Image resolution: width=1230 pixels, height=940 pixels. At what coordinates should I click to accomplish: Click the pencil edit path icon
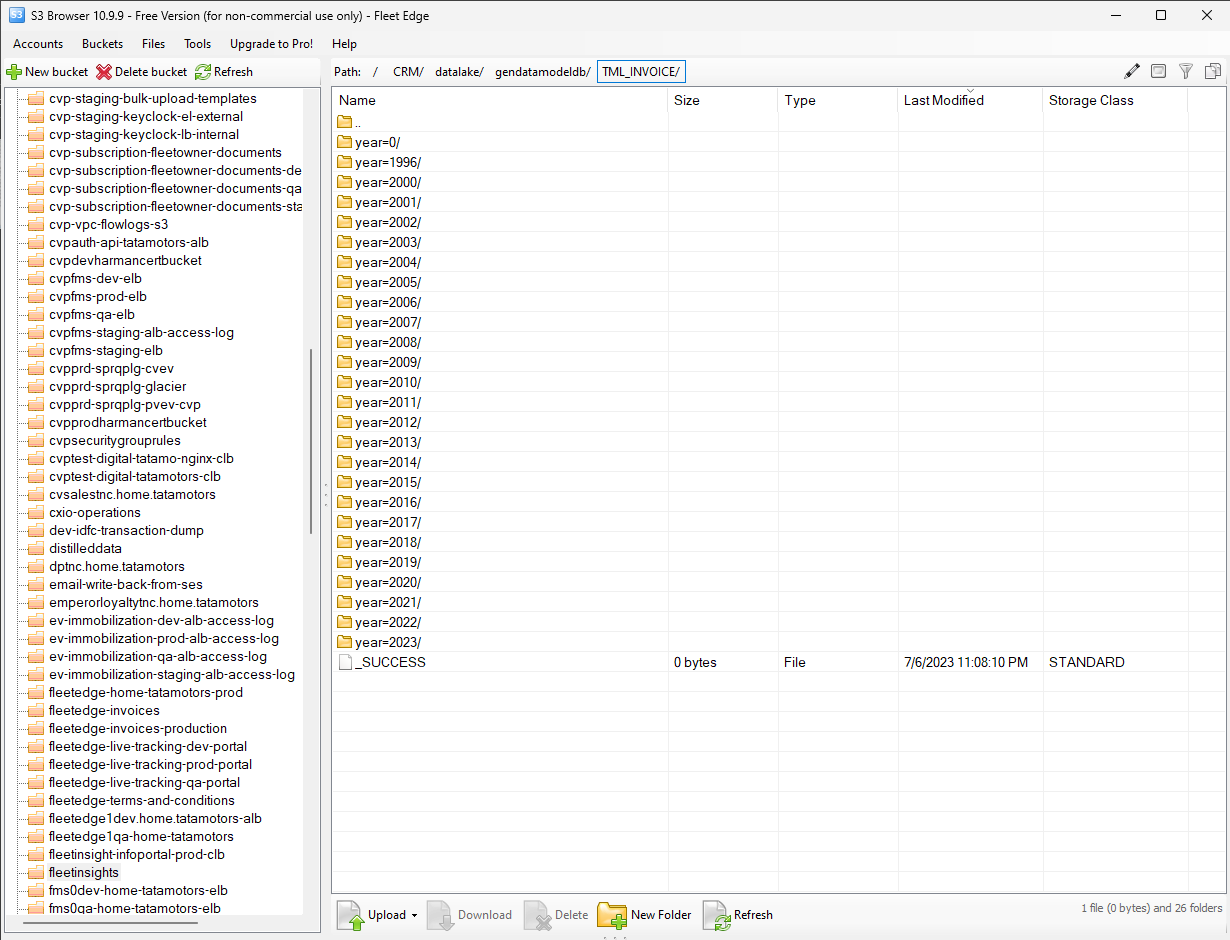tap(1132, 71)
